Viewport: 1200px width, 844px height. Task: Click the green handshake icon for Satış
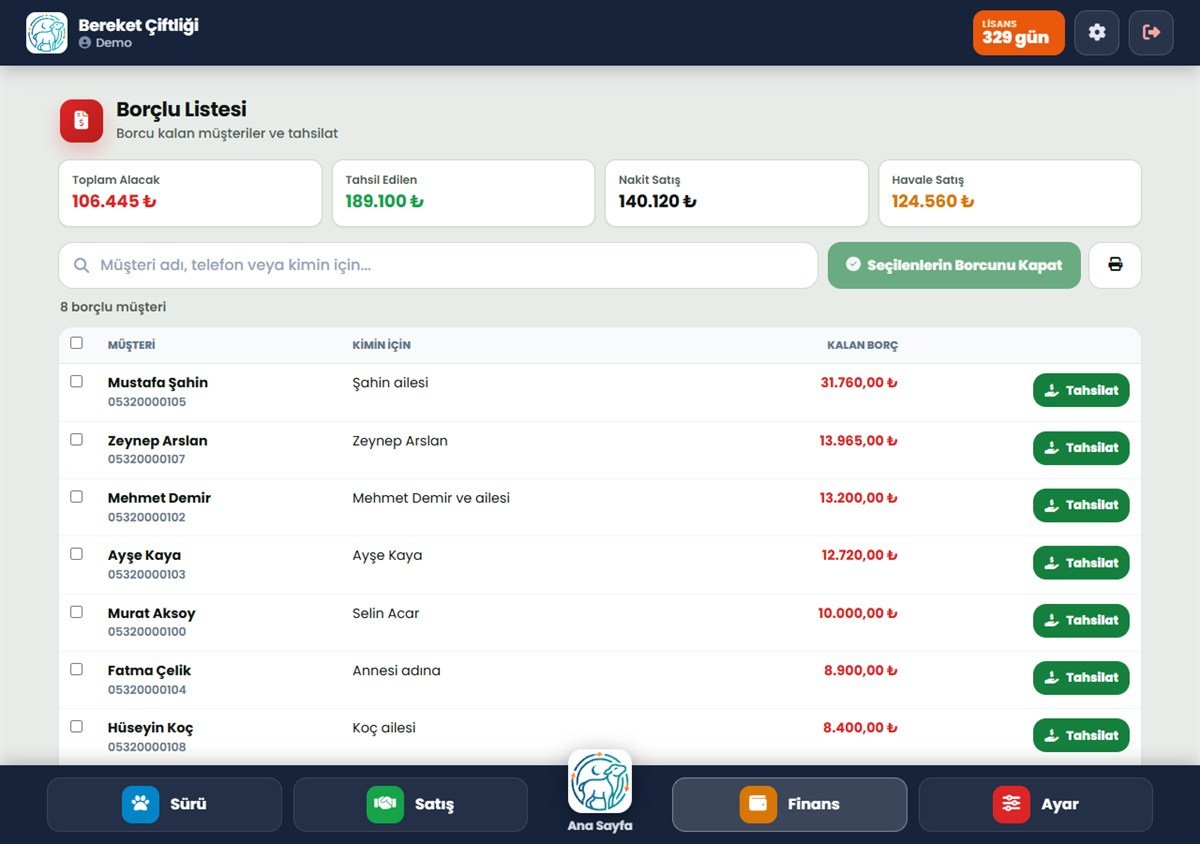click(x=385, y=804)
